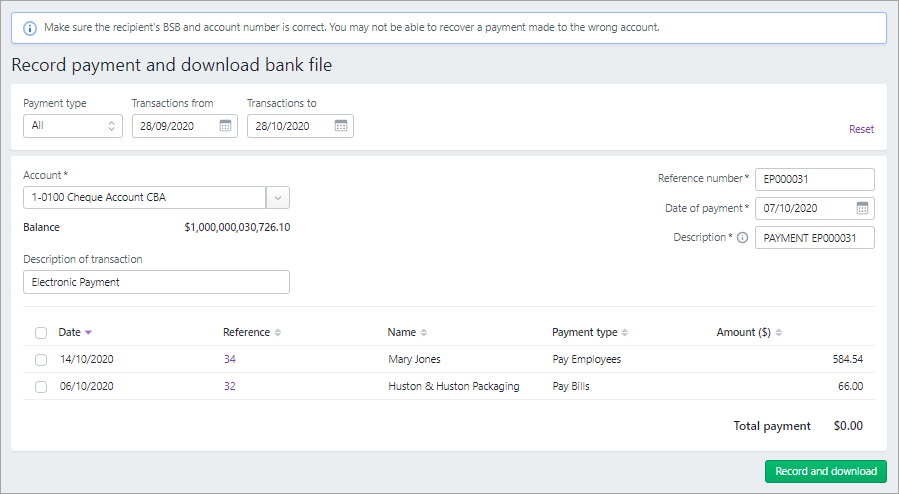Click the Transactions from date field 28/09/2020
Image resolution: width=899 pixels, height=494 pixels.
point(185,126)
